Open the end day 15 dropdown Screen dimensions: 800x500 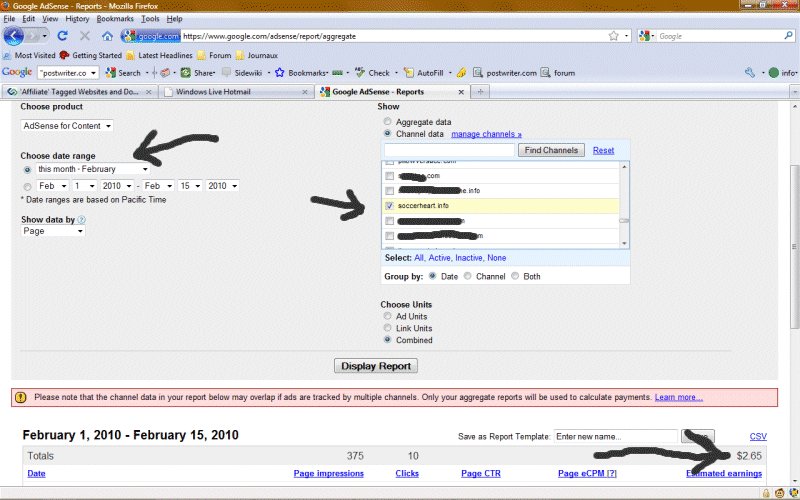point(190,186)
